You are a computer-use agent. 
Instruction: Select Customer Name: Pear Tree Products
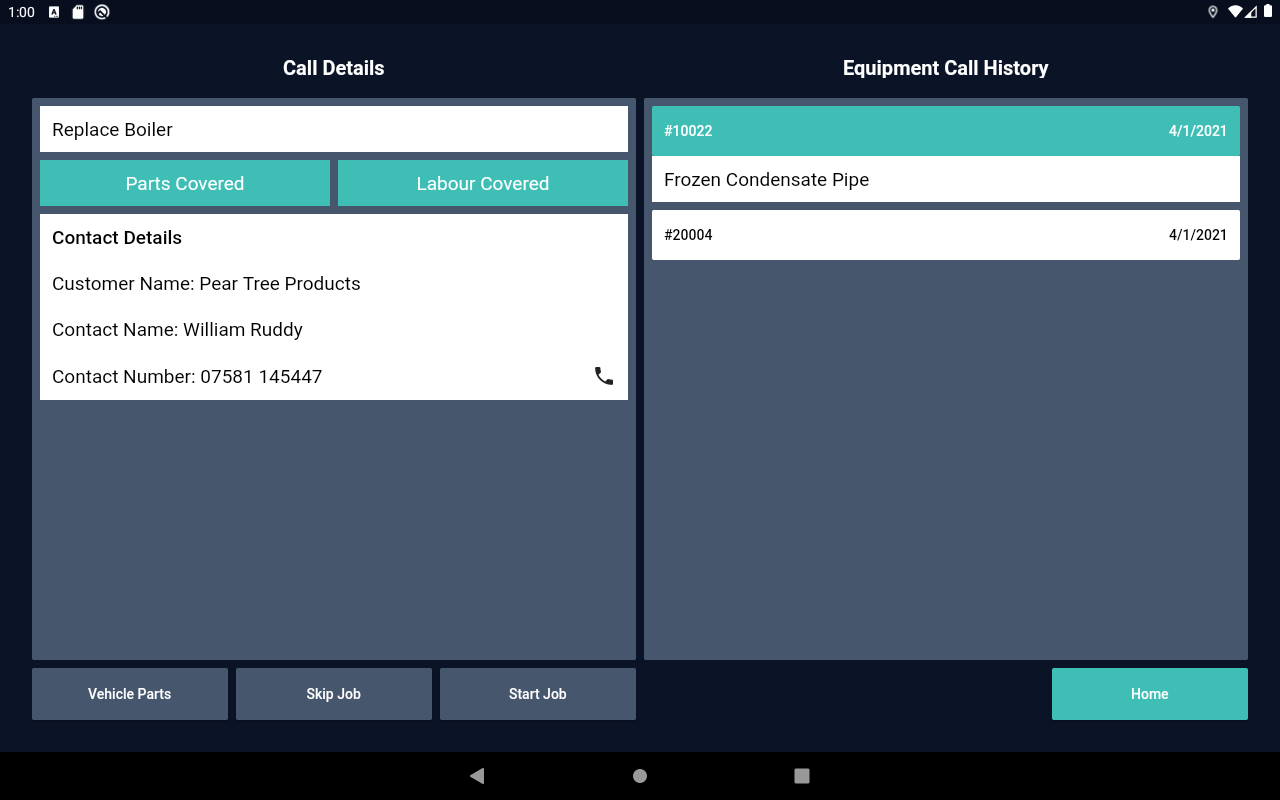pos(206,284)
